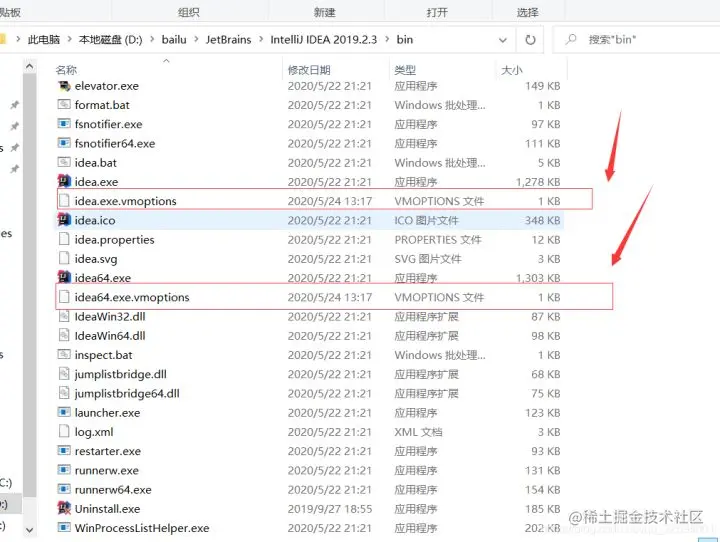Screen dimensions: 720x542
Task: Click the IdeaWin32.dll file icon
Action: coord(64,316)
